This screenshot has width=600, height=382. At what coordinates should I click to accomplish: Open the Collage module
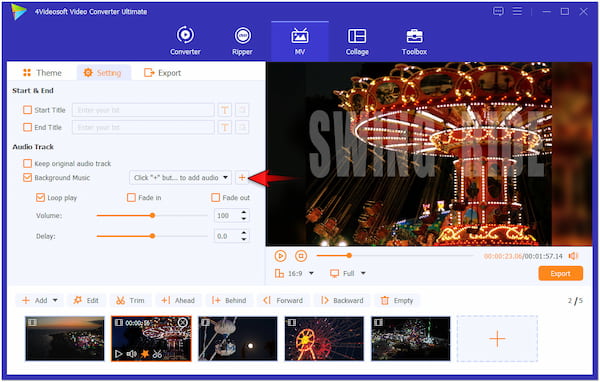pyautogui.click(x=357, y=41)
